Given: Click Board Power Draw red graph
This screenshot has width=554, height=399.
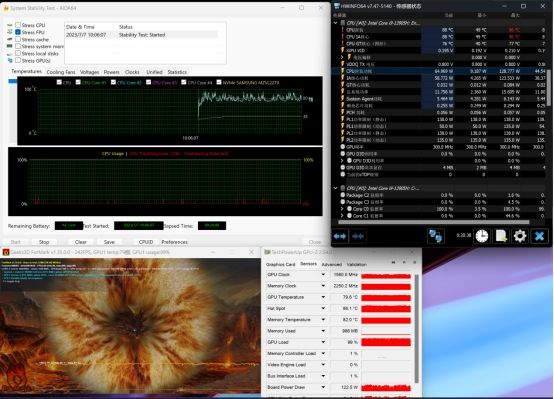Looking at the screenshot, I should (386, 387).
